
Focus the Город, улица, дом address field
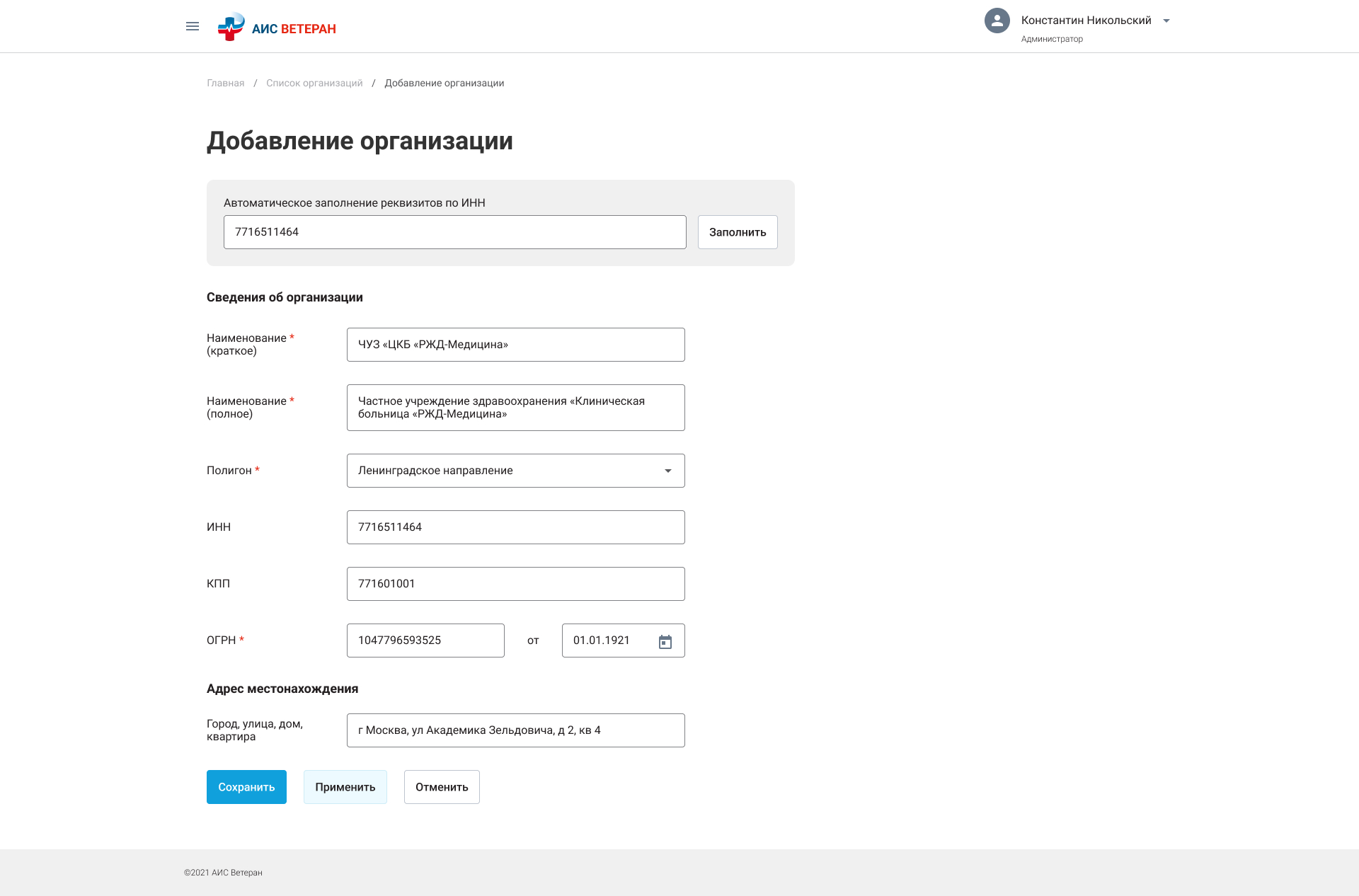[515, 730]
